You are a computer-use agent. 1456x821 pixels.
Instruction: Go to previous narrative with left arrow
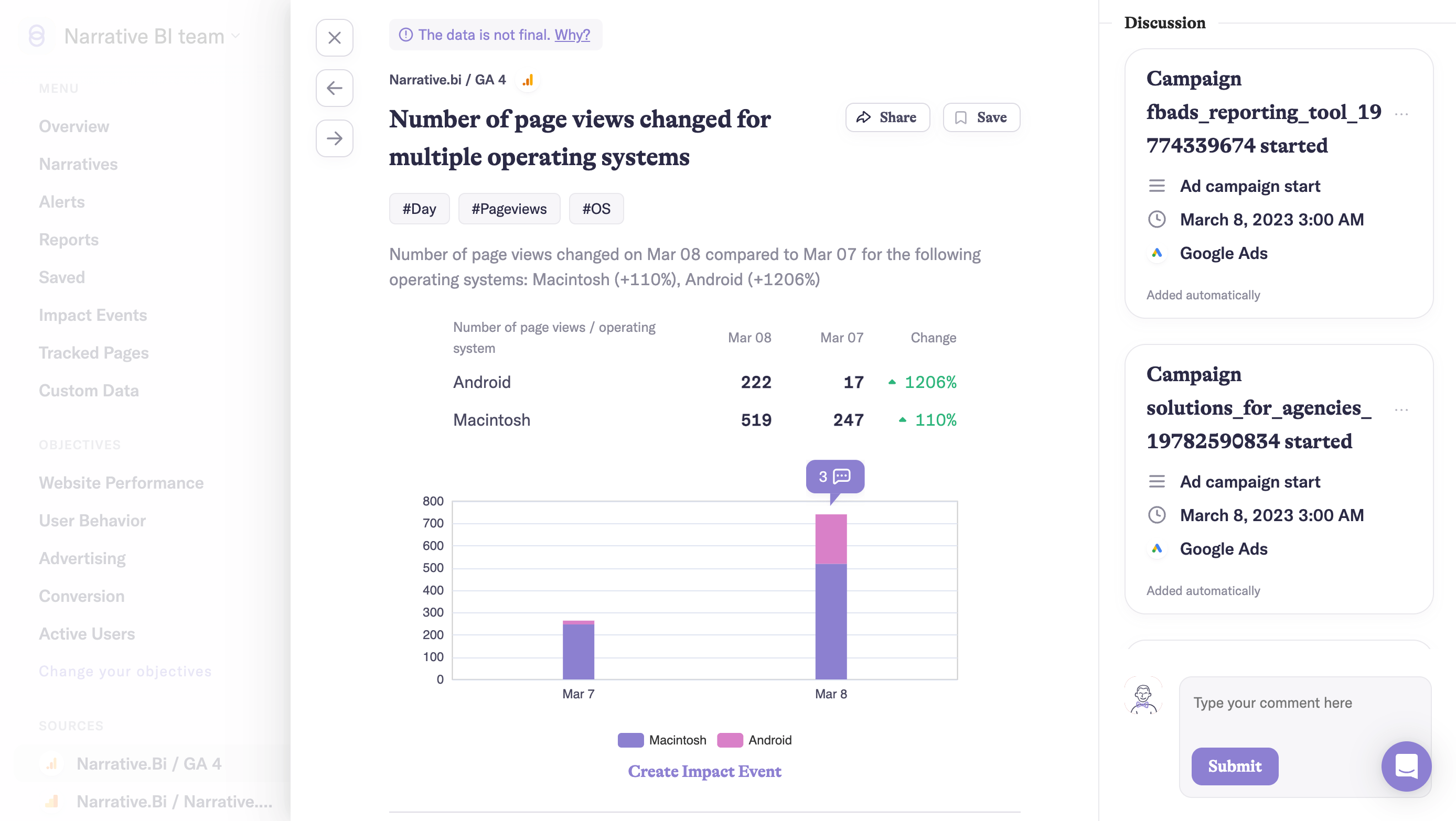pyautogui.click(x=334, y=88)
